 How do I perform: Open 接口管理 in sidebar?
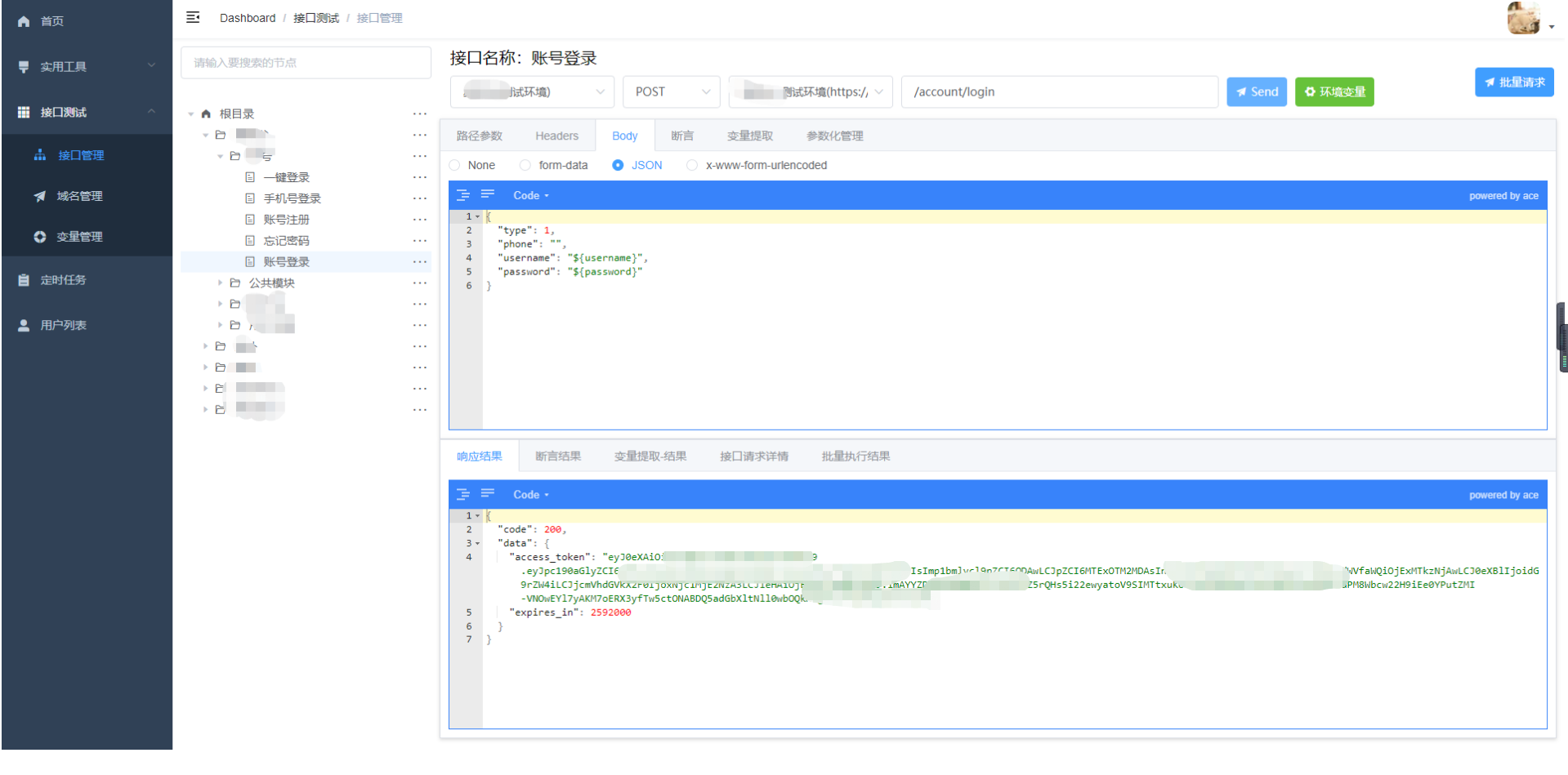87,155
